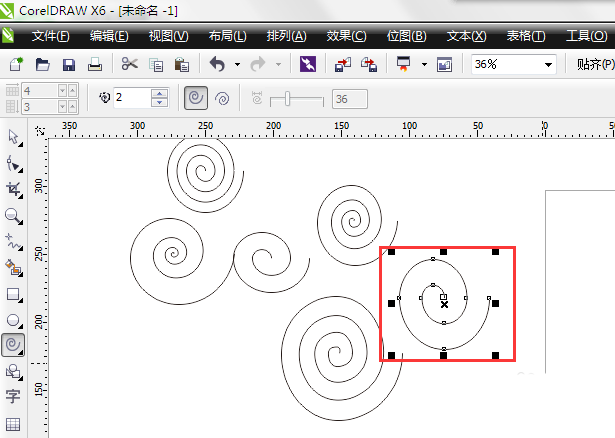Undo the last action

point(218,64)
